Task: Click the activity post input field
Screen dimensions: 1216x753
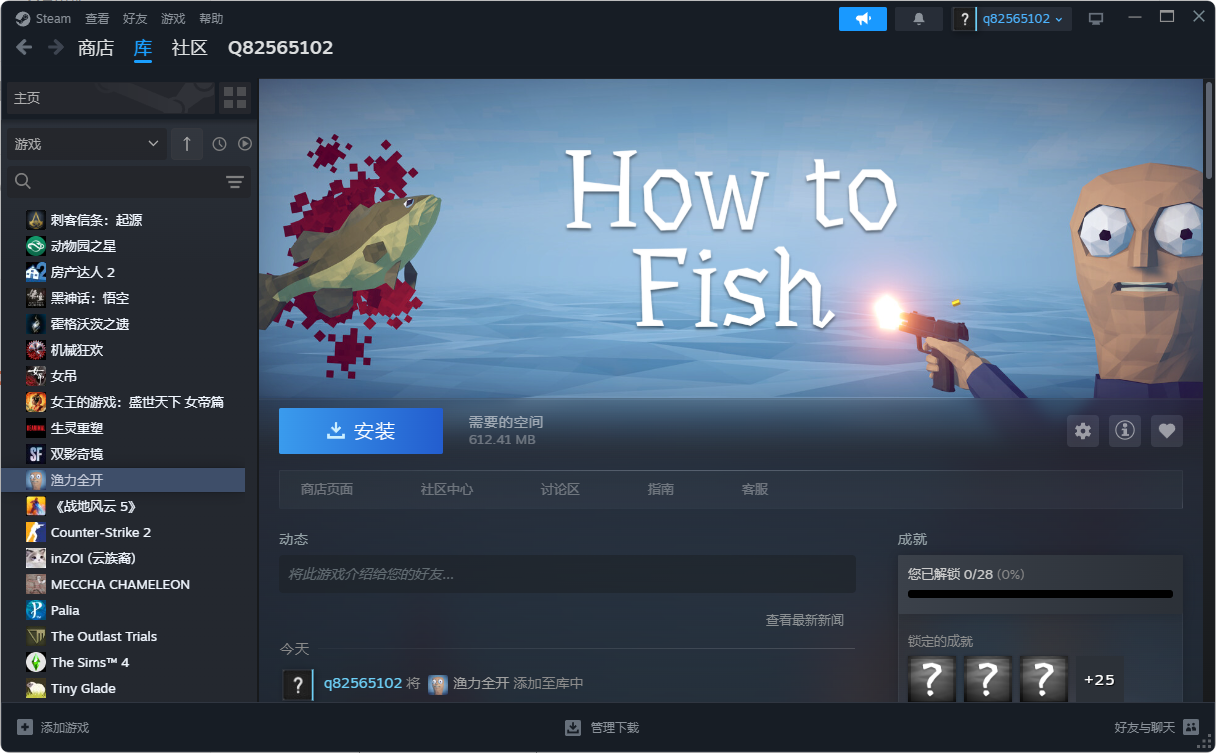Action: (x=567, y=574)
